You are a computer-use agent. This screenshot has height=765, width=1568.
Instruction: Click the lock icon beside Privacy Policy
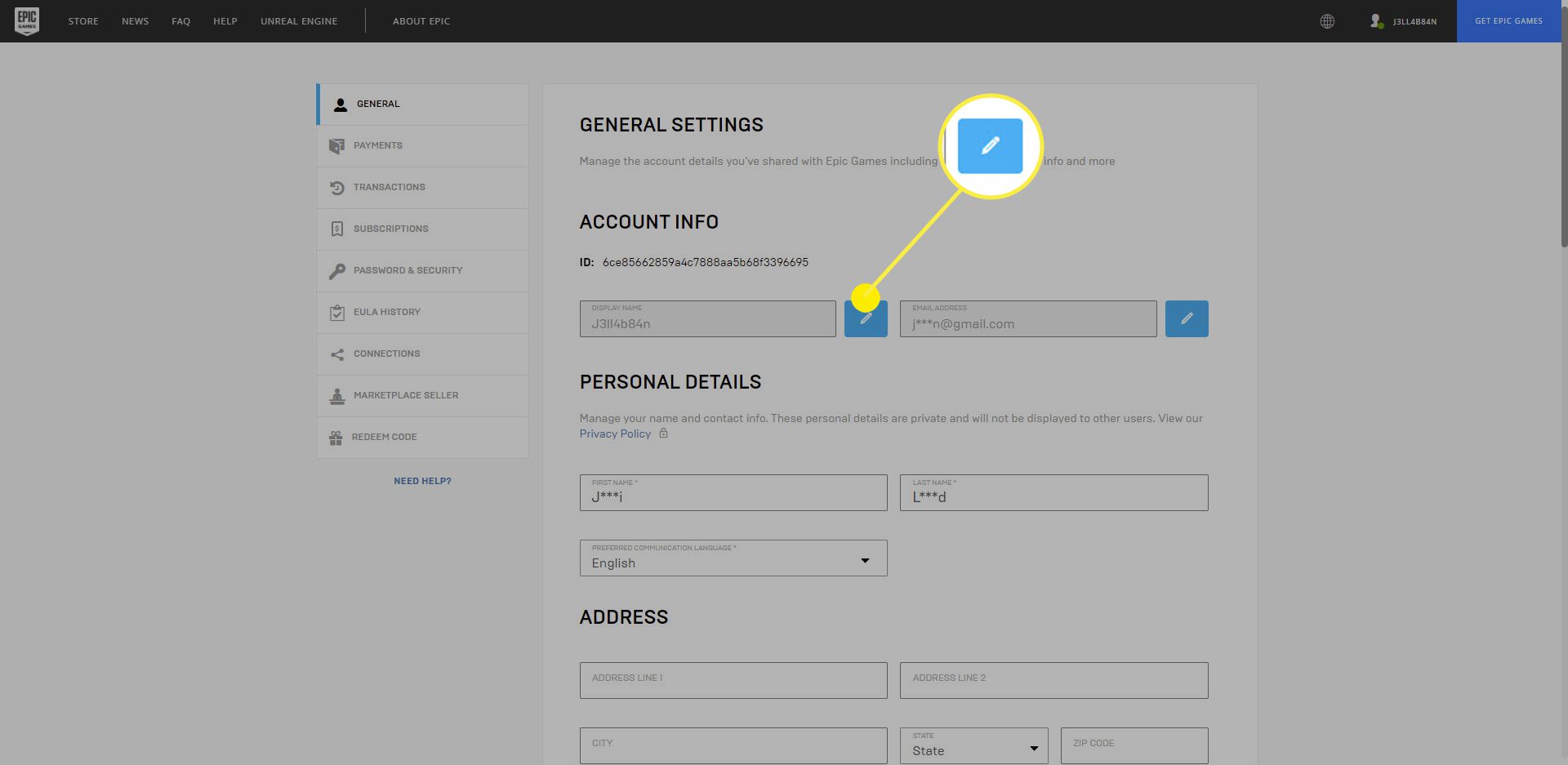coord(663,434)
